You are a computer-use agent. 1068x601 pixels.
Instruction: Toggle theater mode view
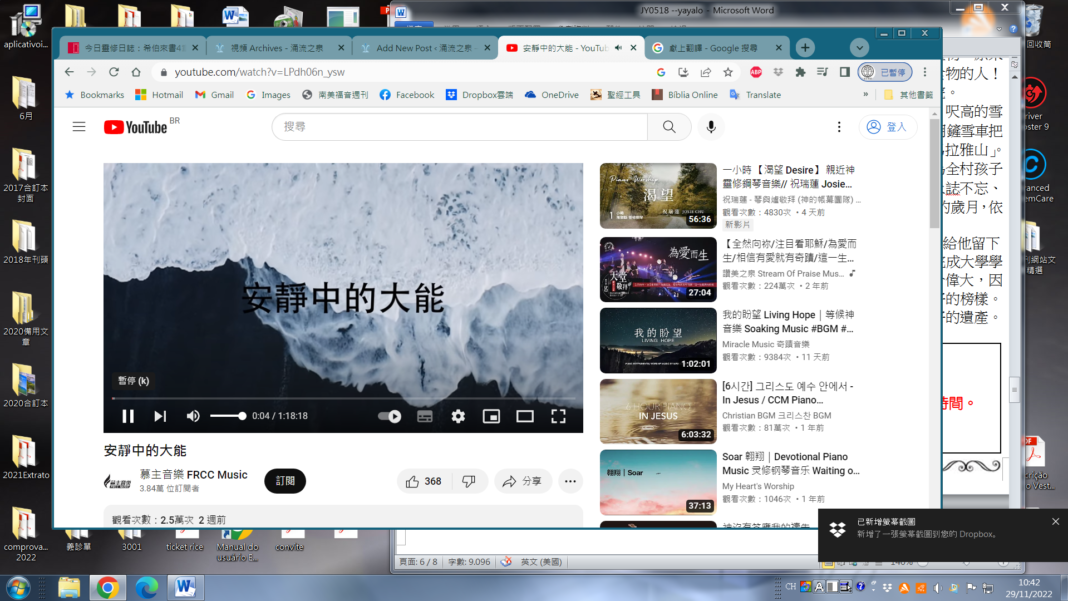[525, 416]
